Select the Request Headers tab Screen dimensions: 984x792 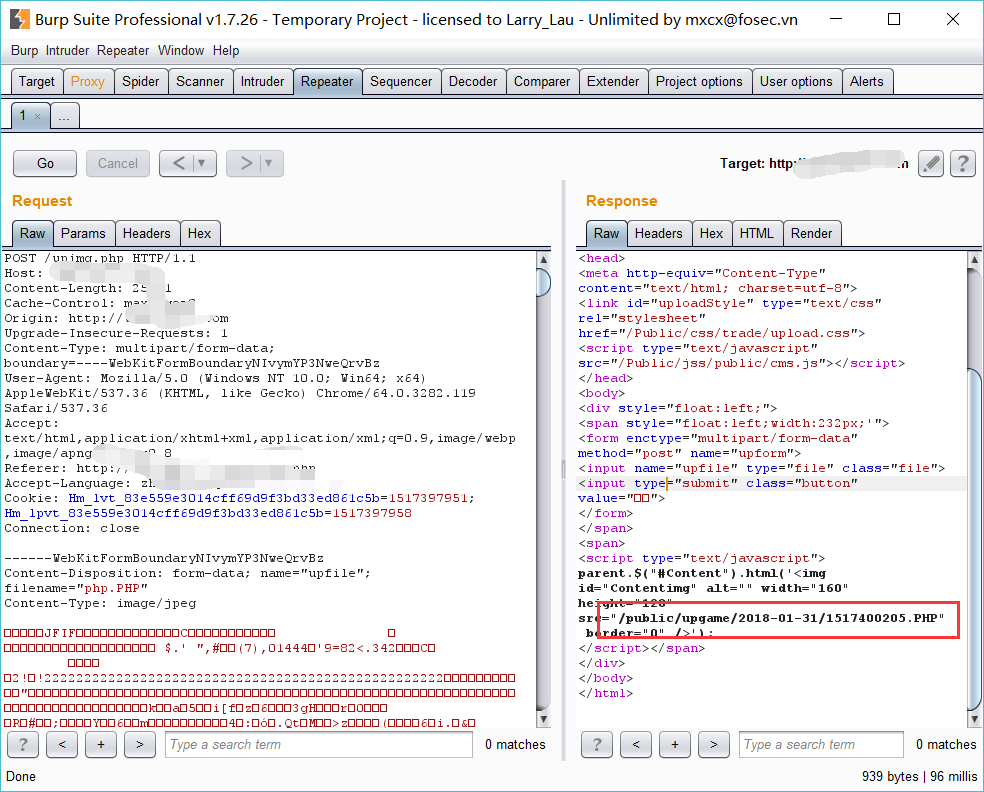coord(147,233)
